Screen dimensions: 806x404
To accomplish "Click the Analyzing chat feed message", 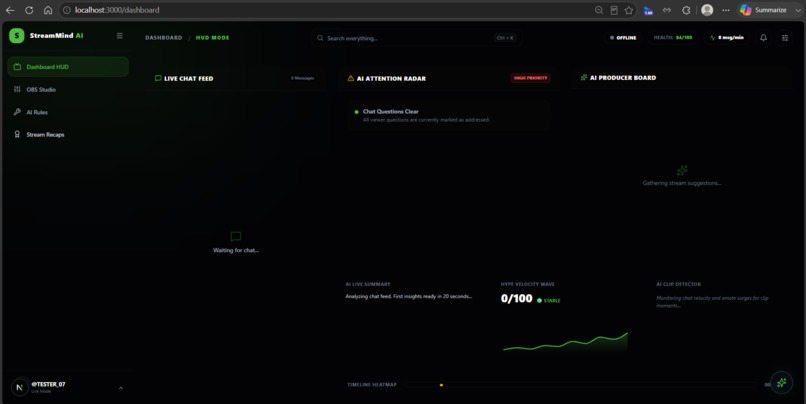I will click(409, 297).
